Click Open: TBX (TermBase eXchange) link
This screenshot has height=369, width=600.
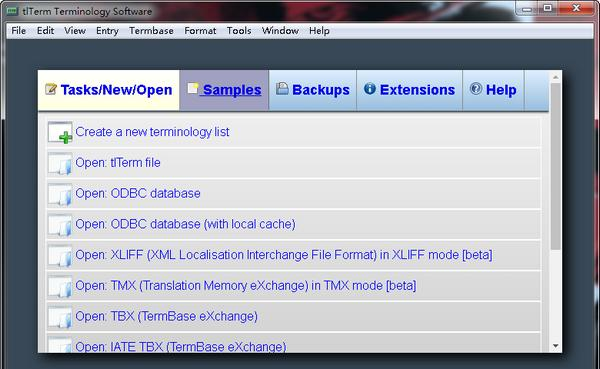pyautogui.click(x=166, y=316)
